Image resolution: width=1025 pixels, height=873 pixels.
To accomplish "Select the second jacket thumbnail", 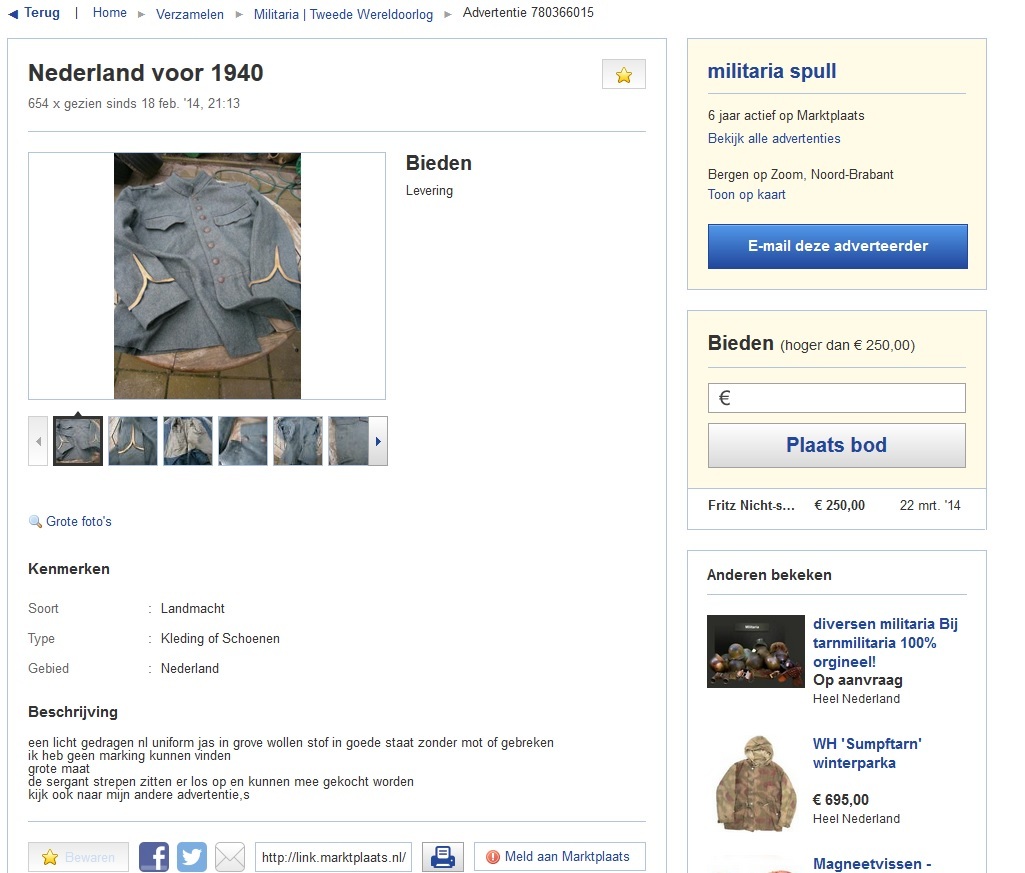I will (x=133, y=441).
